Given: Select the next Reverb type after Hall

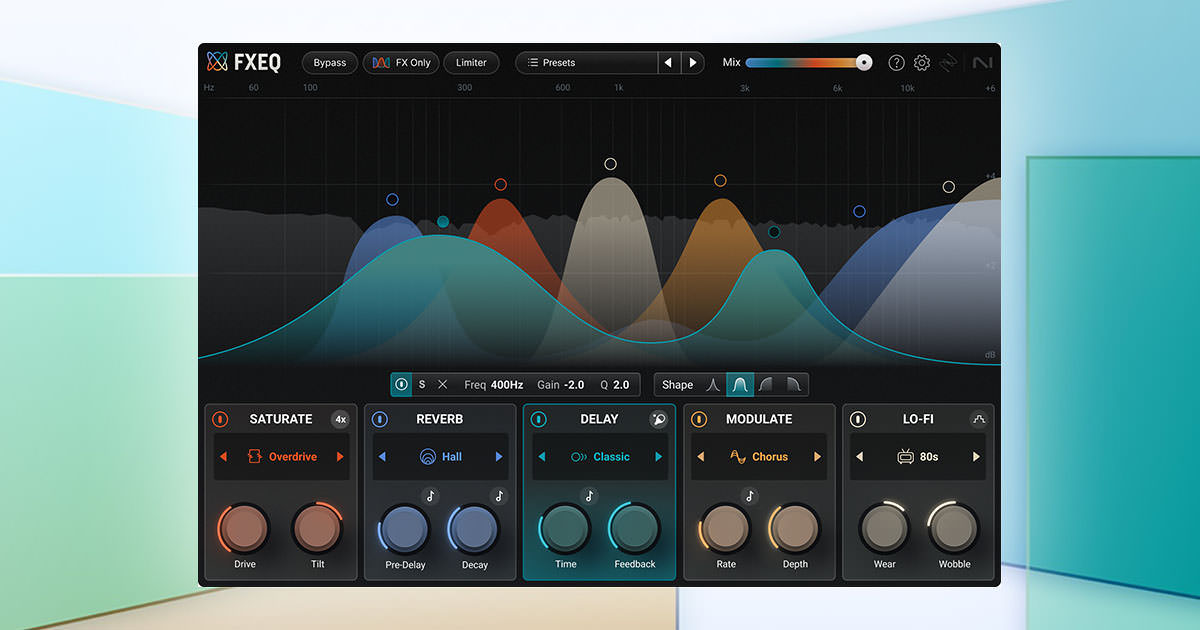Looking at the screenshot, I should tap(499, 457).
